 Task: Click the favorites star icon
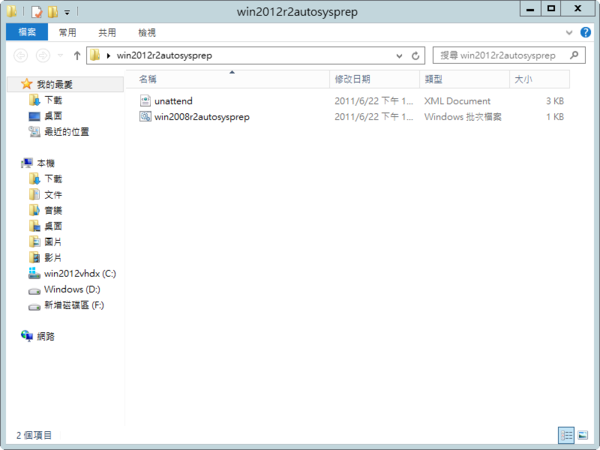[x=26, y=84]
